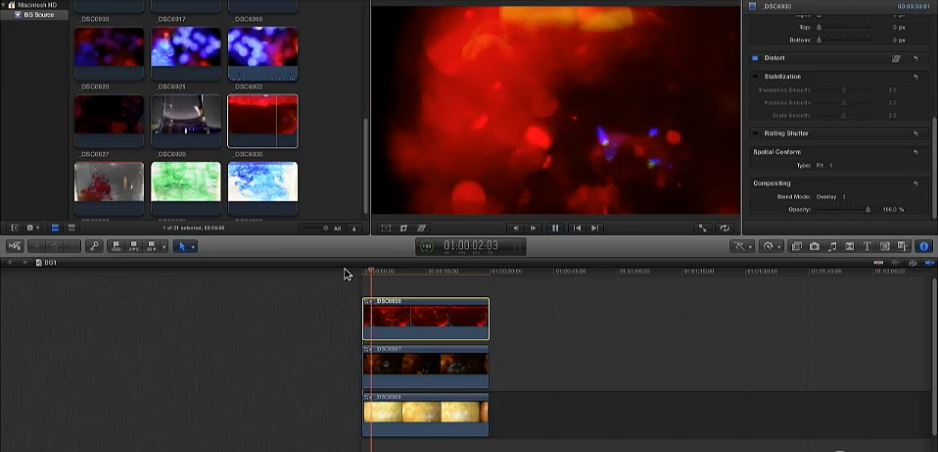Screen dimensions: 938x452
Task: Switch browser to list view
Action: (71, 228)
